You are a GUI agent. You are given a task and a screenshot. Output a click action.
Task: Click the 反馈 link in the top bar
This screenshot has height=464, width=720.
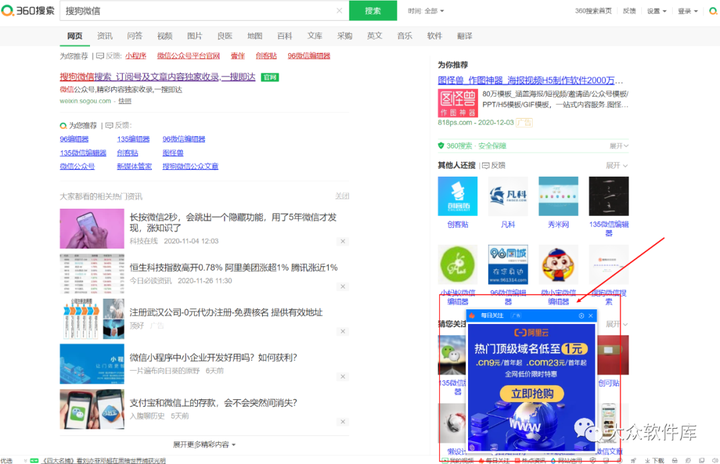(x=629, y=11)
